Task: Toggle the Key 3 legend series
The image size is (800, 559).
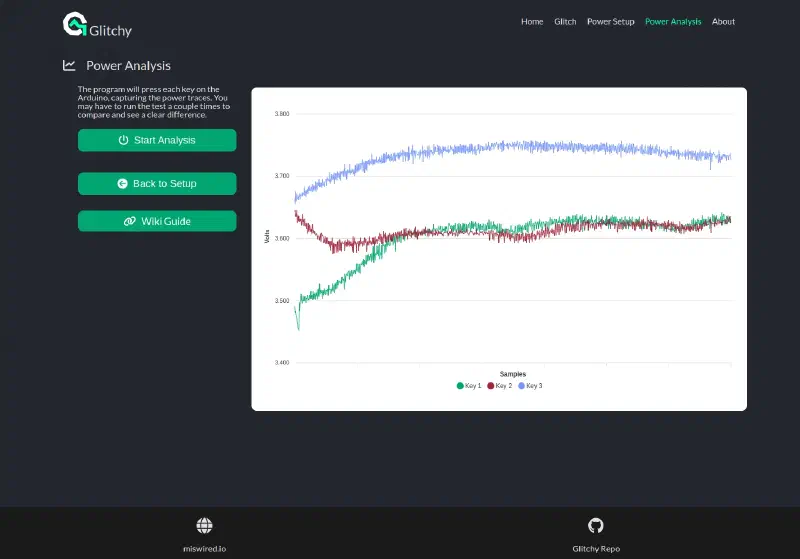Action: [x=530, y=386]
